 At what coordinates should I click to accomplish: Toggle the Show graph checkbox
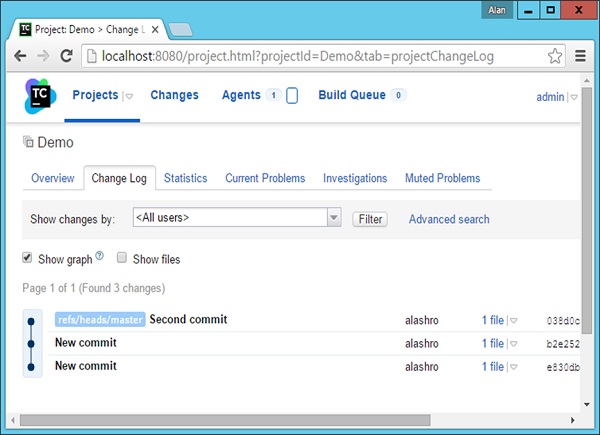pyautogui.click(x=28, y=258)
